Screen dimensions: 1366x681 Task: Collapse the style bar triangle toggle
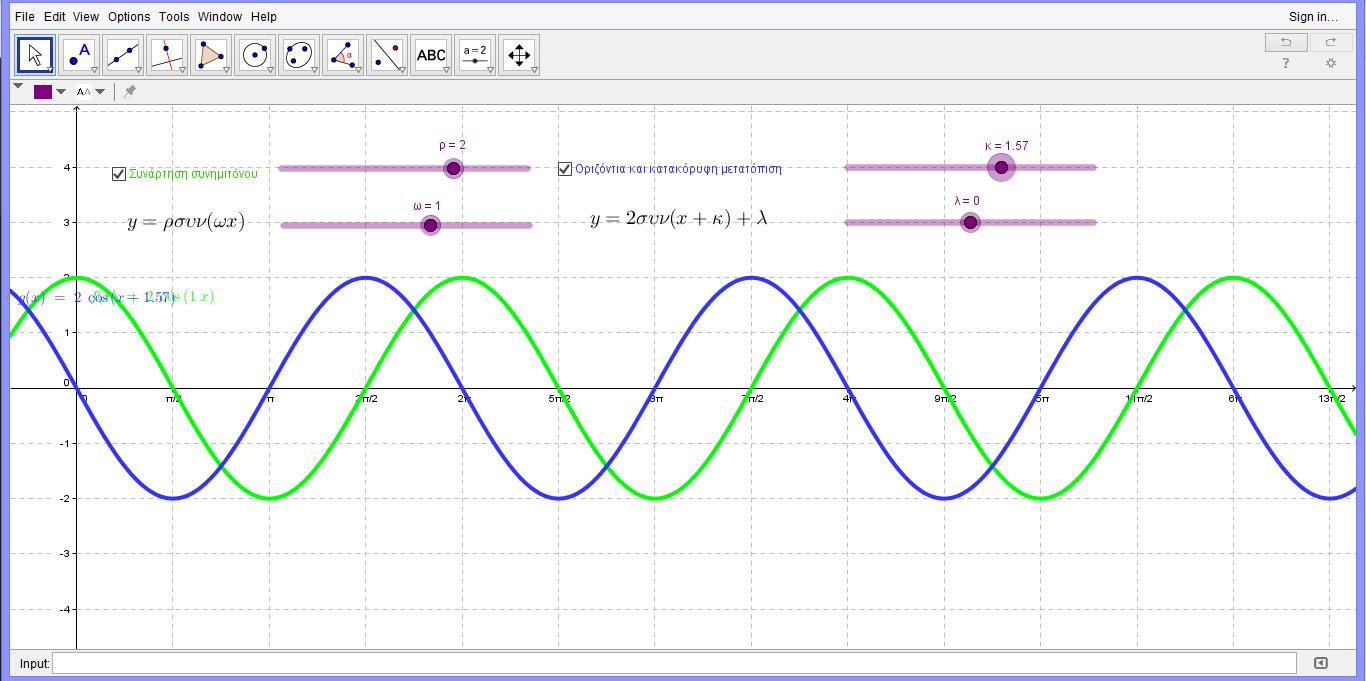[18, 87]
